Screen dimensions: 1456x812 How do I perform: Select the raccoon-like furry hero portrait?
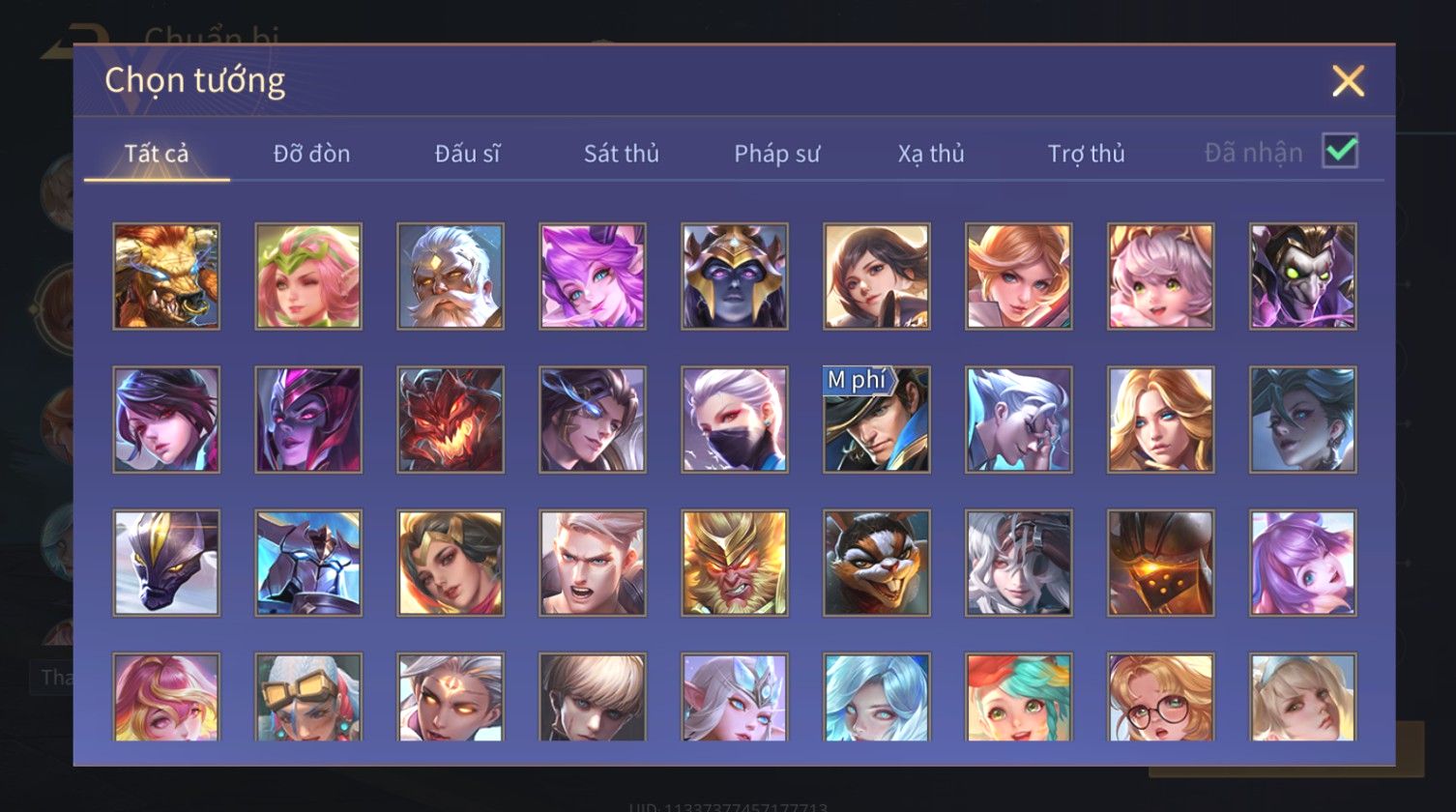pyautogui.click(x=877, y=563)
